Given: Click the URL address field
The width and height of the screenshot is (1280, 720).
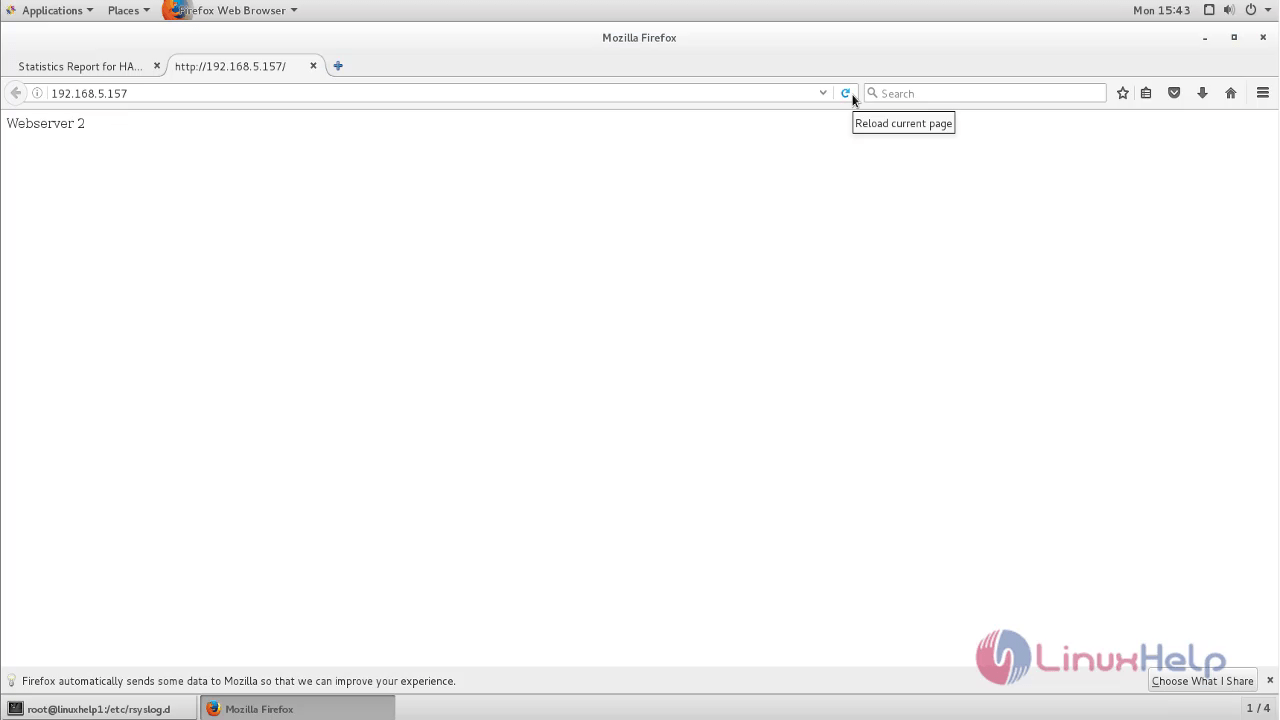Looking at the screenshot, I should point(430,93).
